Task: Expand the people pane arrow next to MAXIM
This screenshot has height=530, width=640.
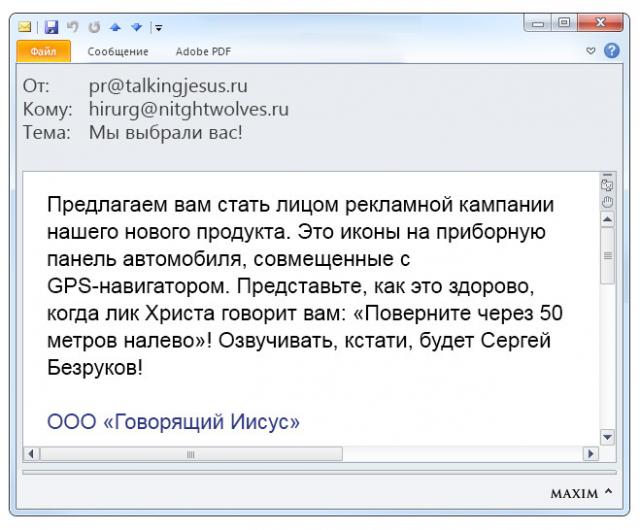Action: pos(609,491)
